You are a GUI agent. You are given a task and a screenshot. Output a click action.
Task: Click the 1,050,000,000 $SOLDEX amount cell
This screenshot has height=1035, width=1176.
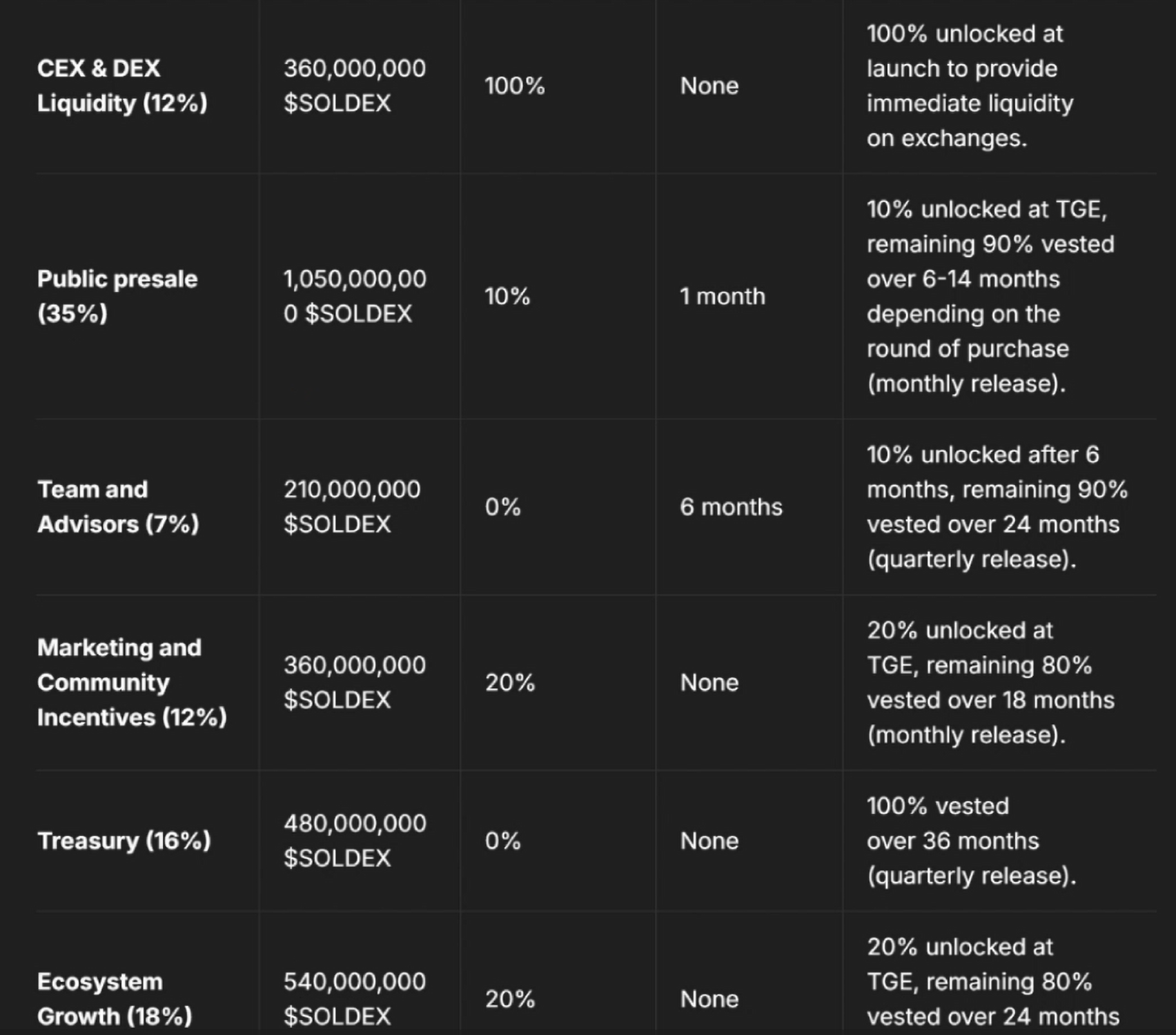point(355,296)
